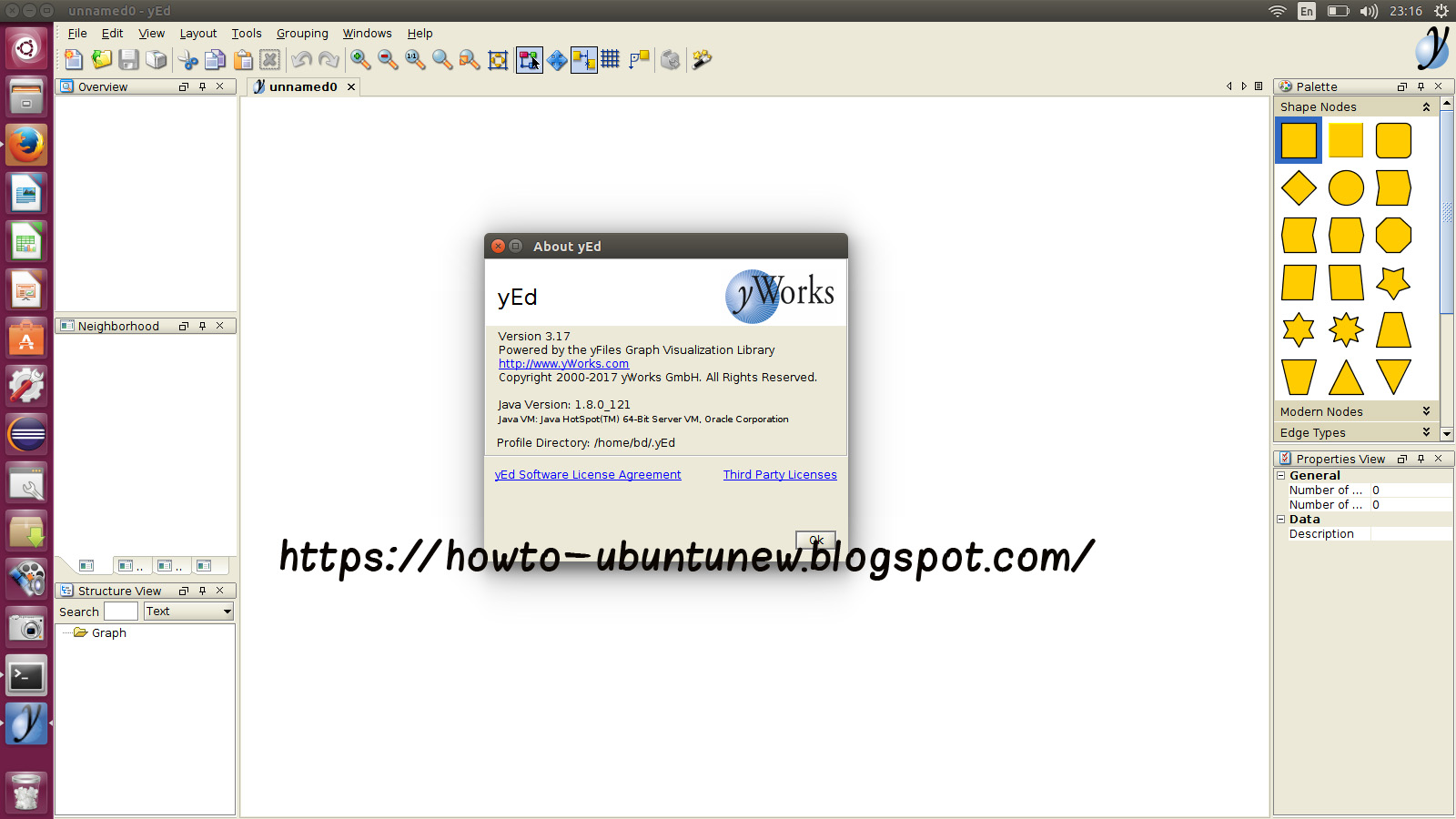Collapse the General properties group
The height and width of the screenshot is (819, 1456).
1281,476
